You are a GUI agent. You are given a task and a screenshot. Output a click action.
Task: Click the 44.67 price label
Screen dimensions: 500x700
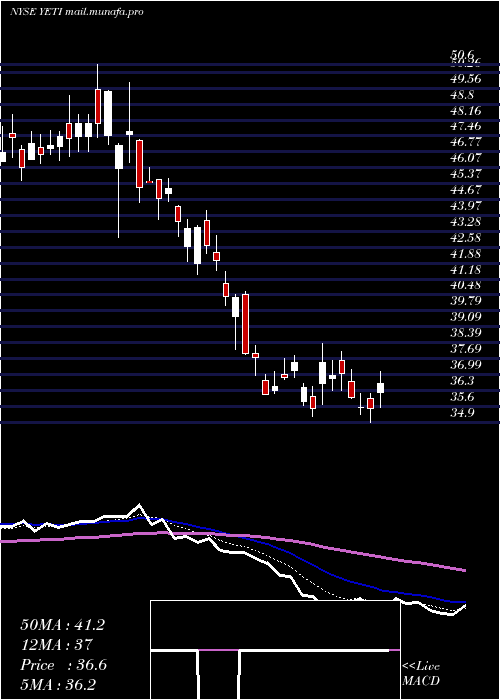(466, 190)
